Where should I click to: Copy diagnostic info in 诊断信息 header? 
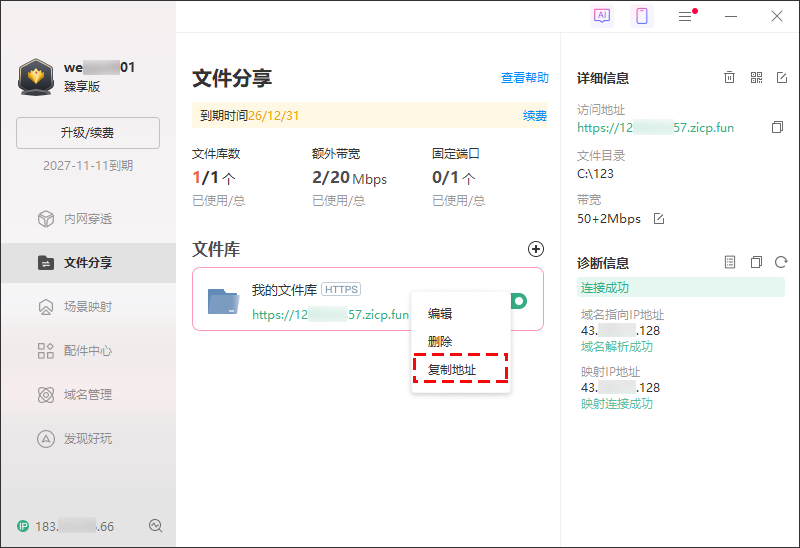tap(756, 262)
